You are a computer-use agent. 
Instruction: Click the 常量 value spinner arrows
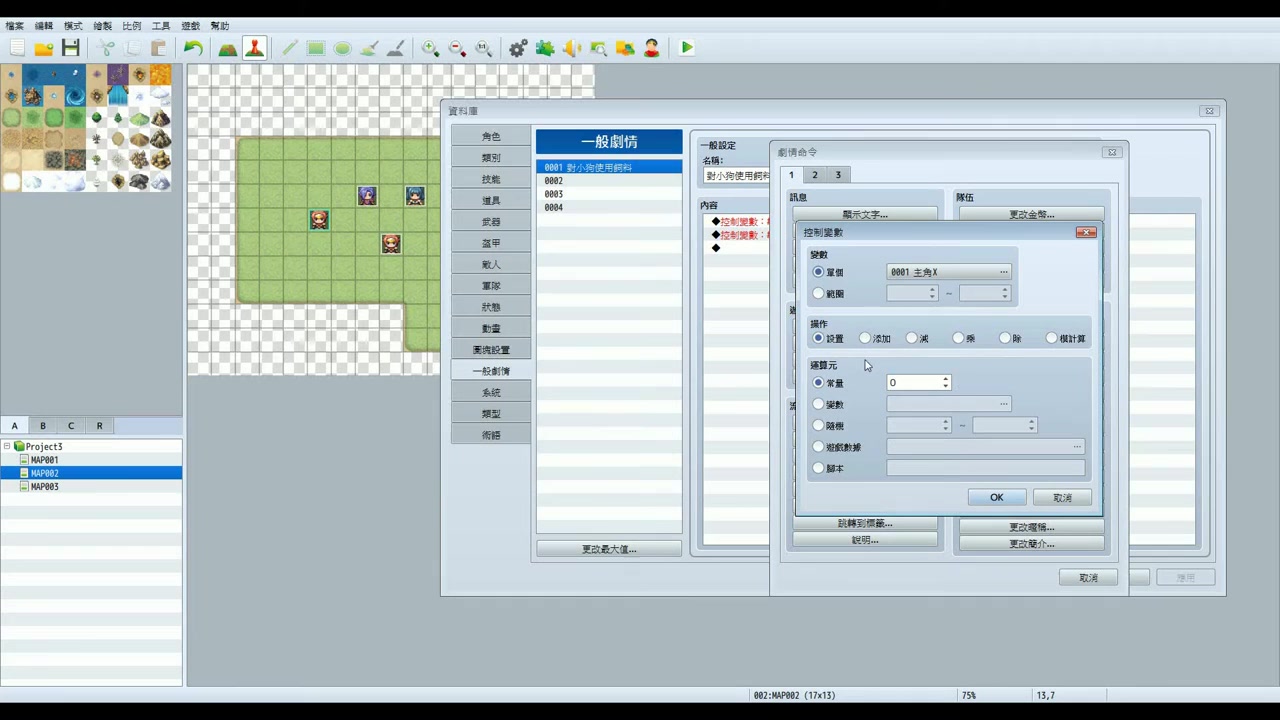point(945,383)
